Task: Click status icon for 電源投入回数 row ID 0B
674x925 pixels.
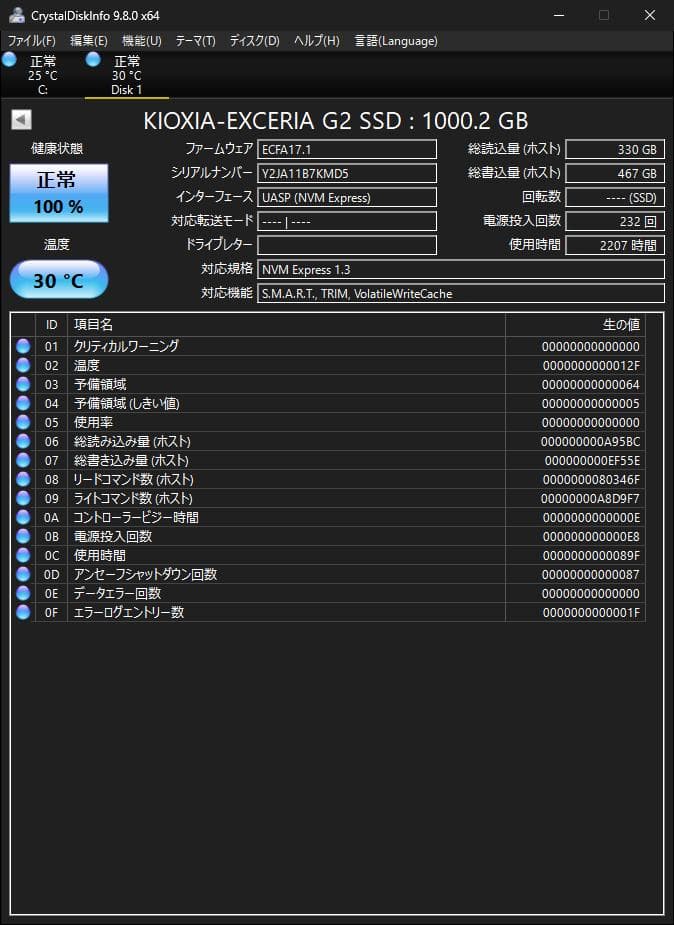Action: click(23, 536)
